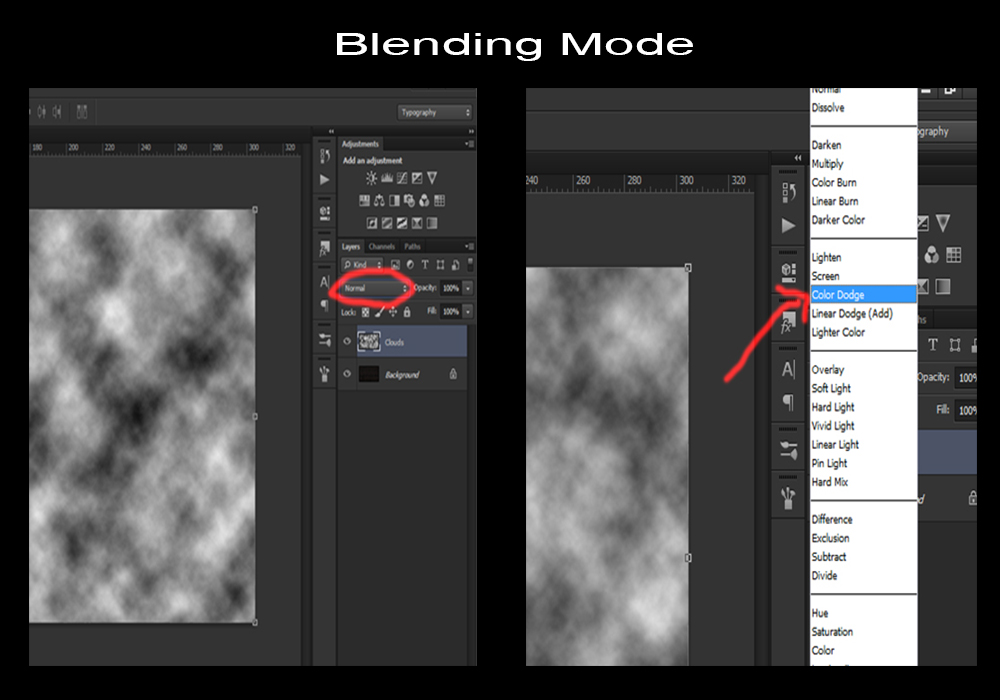Viewport: 1000px width, 700px height.
Task: Open Brush panel icon in right screenshot
Action: [x=788, y=497]
